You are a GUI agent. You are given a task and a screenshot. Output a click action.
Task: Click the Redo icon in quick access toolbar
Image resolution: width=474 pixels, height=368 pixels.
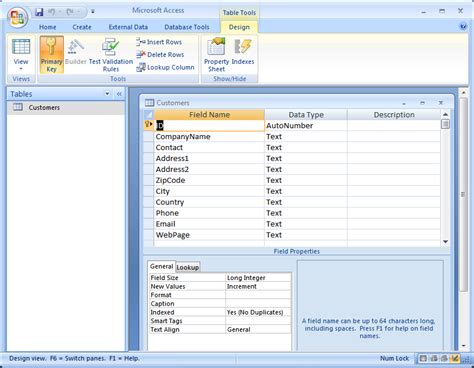coord(70,12)
